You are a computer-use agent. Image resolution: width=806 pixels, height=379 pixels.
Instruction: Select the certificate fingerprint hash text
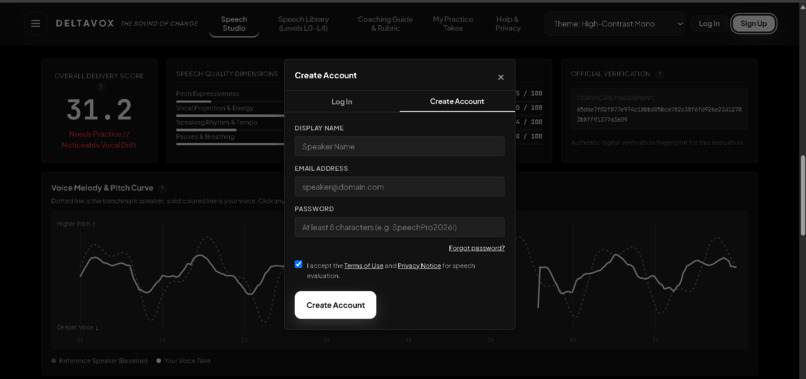click(x=658, y=114)
